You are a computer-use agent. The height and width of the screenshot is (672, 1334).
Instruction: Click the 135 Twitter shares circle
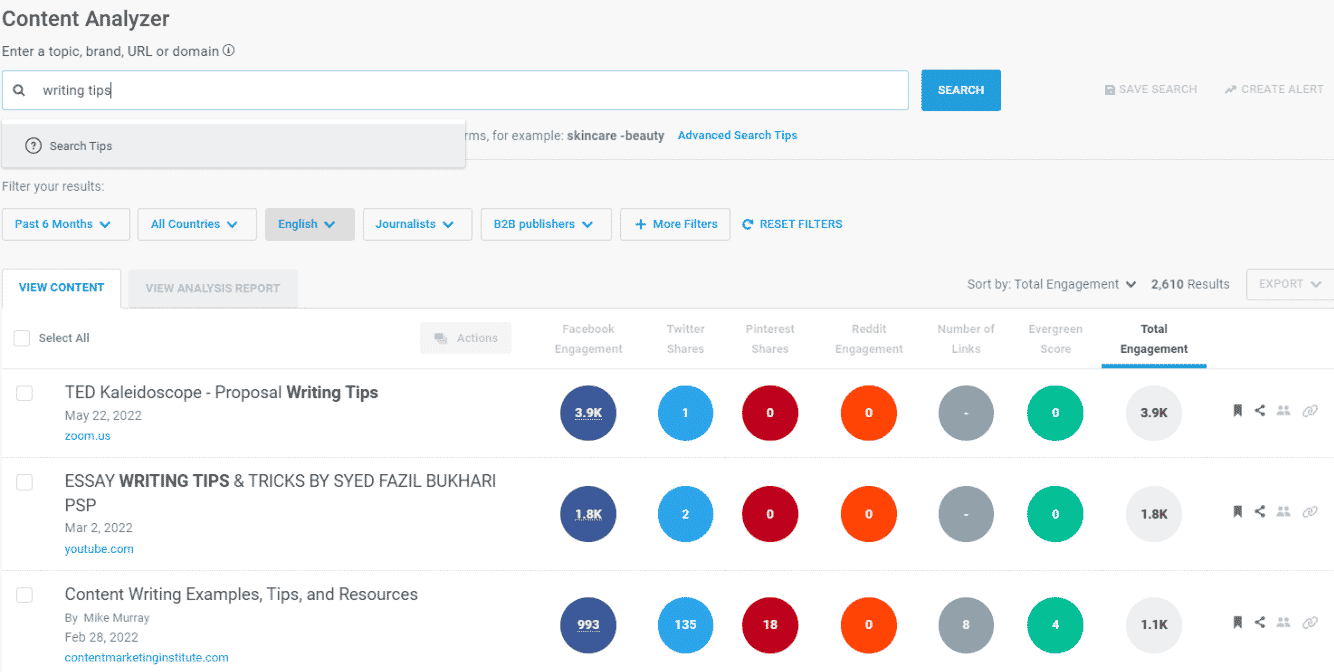pos(685,625)
